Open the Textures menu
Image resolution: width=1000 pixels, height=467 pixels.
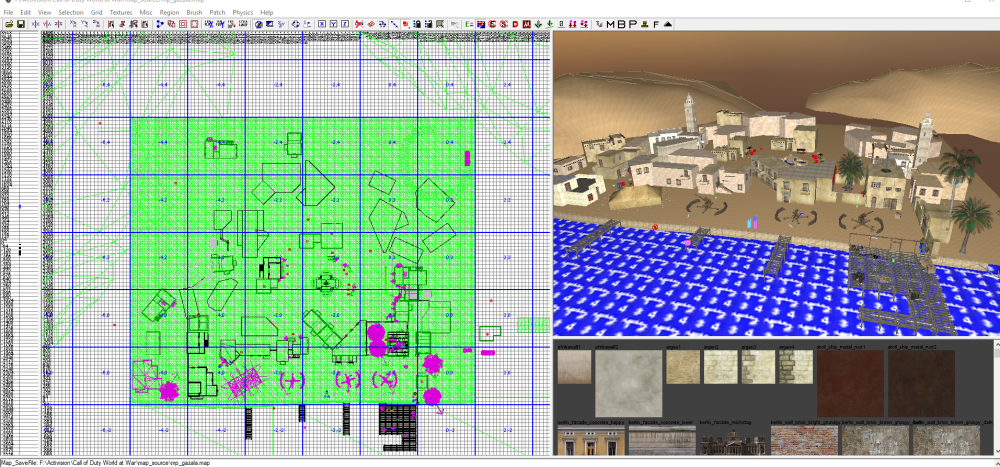coord(121,12)
